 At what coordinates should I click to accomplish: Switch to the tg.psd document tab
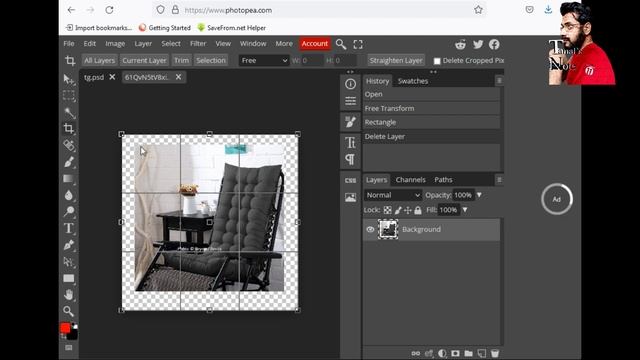pos(94,77)
